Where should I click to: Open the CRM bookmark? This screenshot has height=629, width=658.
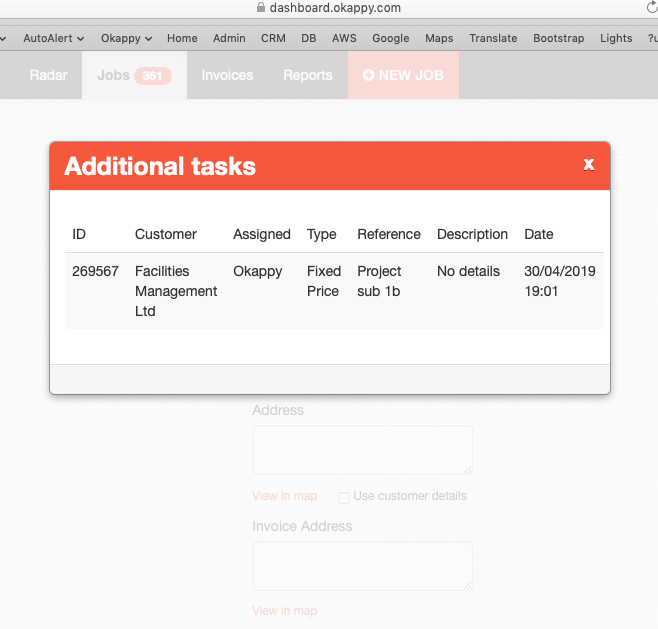273,38
